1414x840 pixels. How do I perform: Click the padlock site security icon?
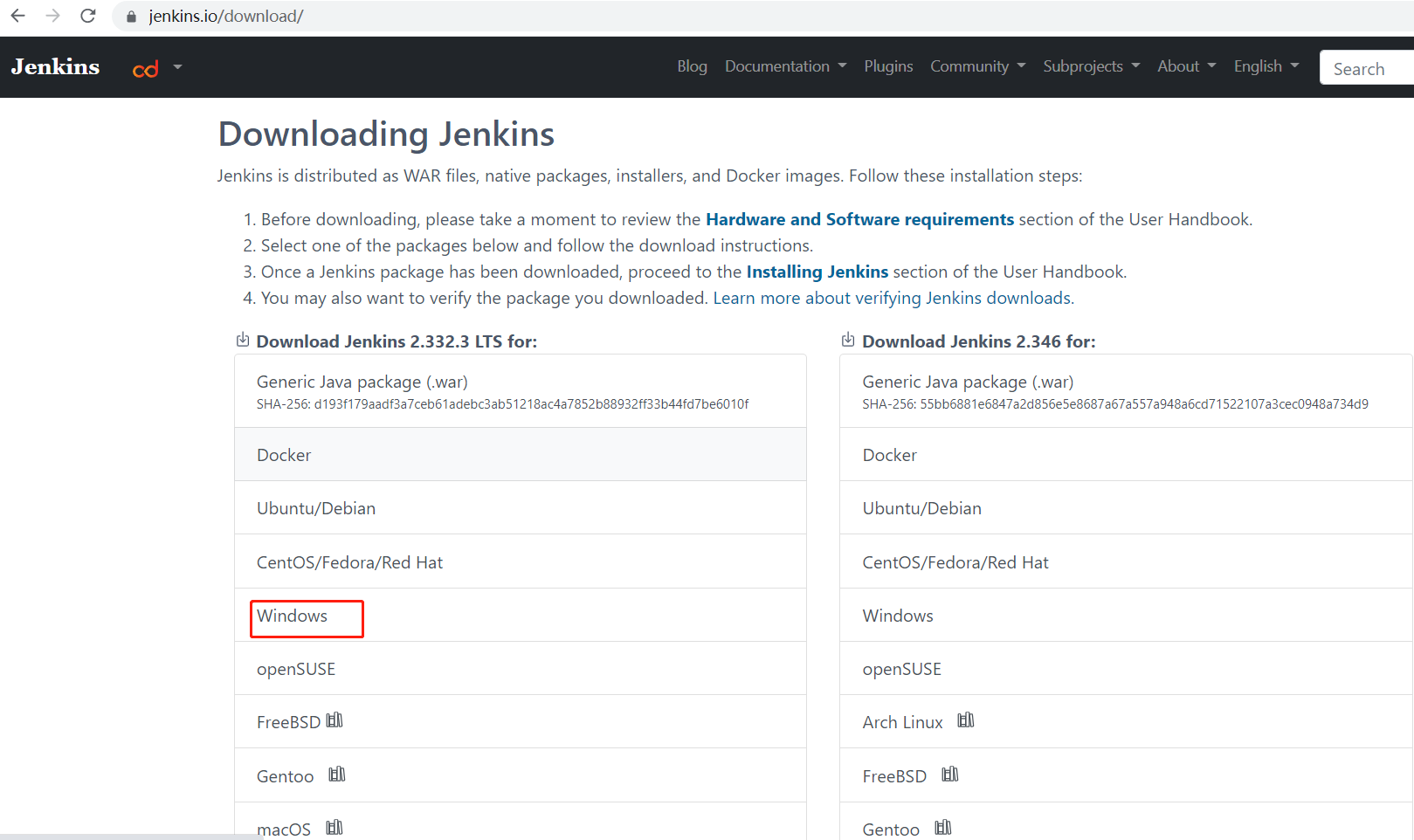click(x=132, y=17)
